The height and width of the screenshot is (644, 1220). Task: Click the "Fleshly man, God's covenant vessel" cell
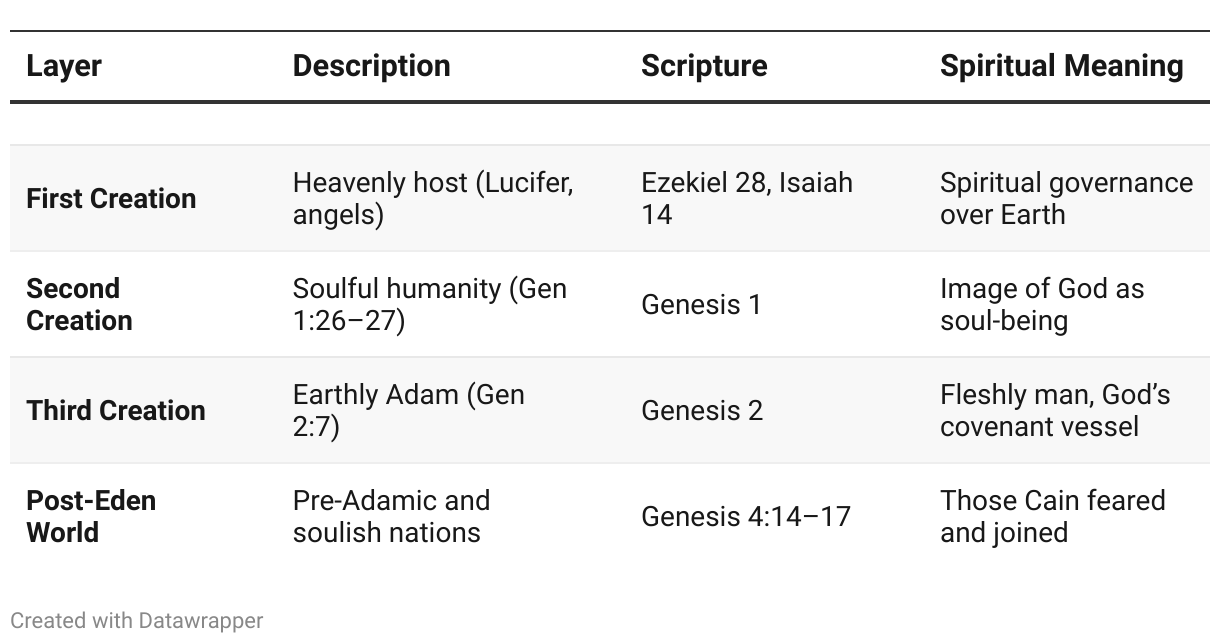[x=1054, y=410]
